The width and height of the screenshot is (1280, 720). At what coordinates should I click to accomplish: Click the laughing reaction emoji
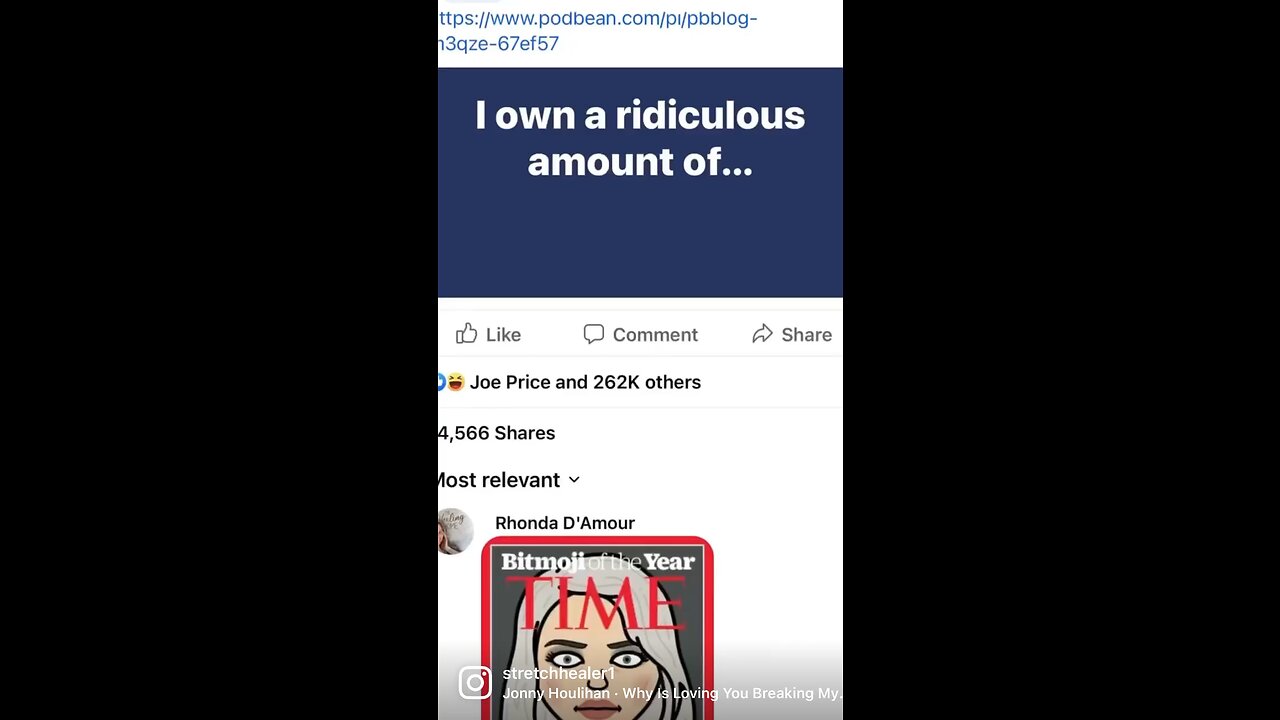456,382
